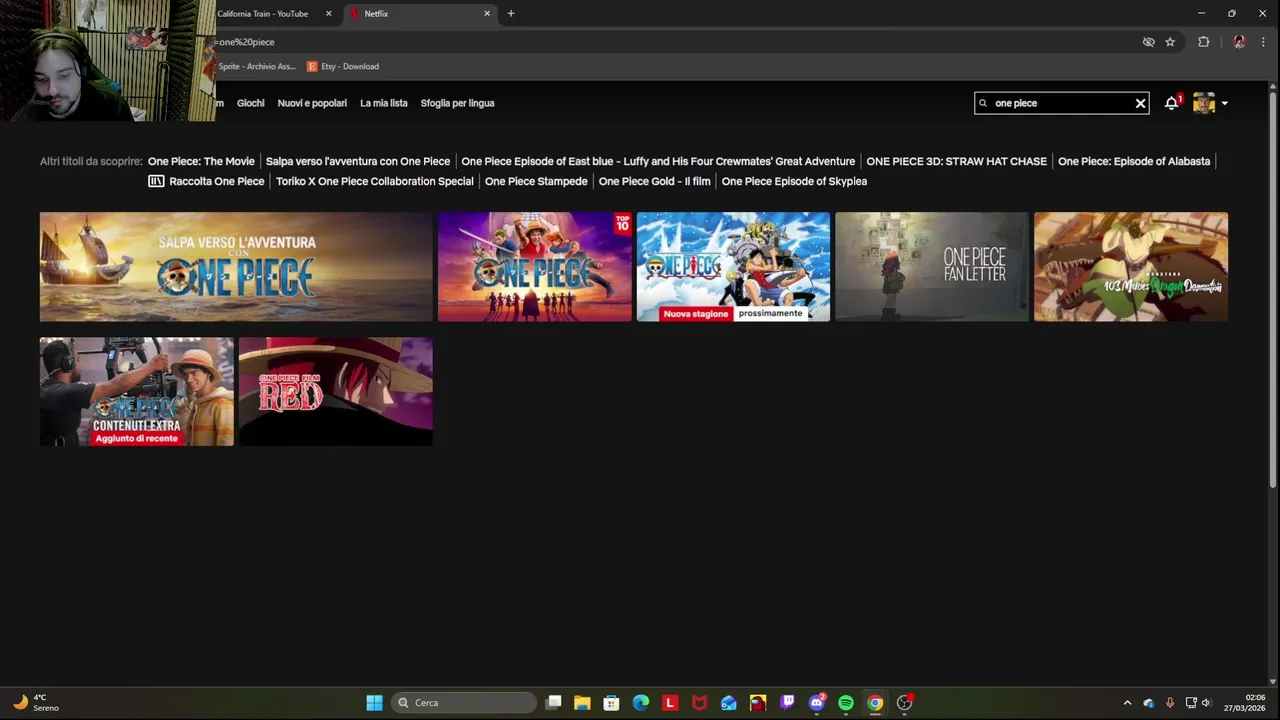
Task: Open One Piece Film Red thumbnail
Action: tap(336, 391)
